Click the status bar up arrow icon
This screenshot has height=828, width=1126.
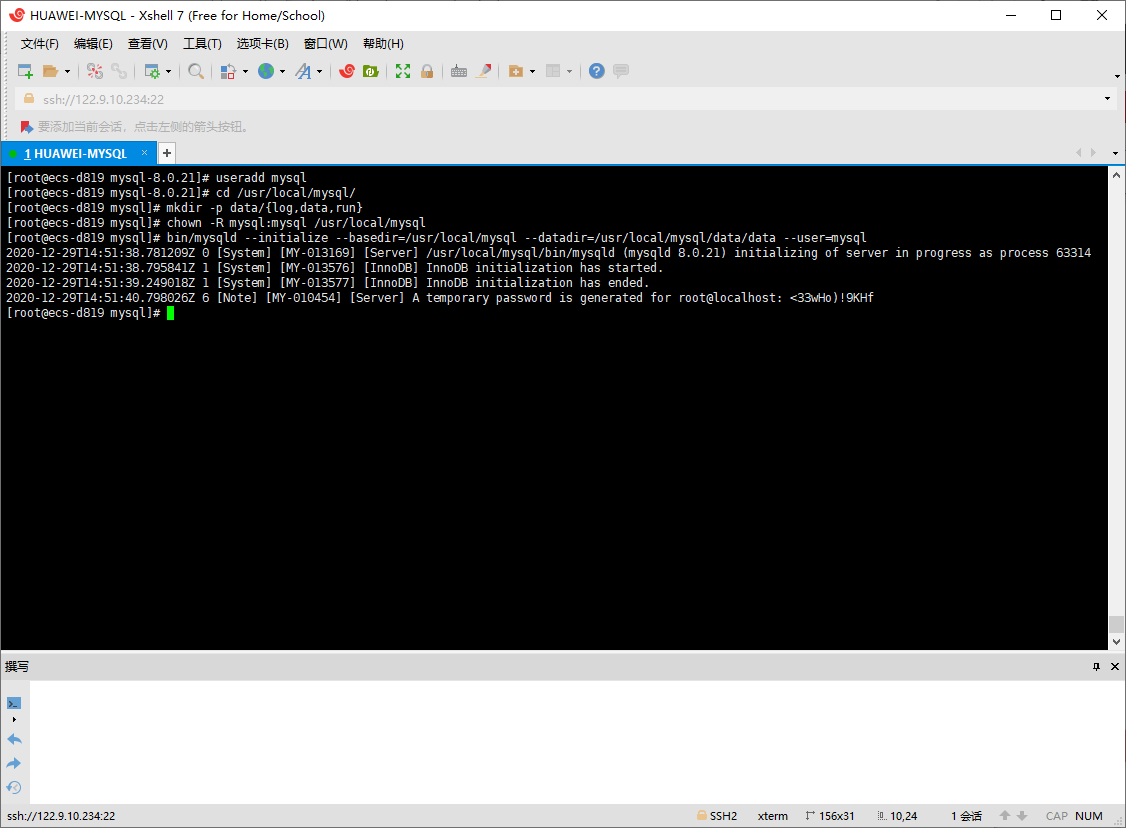point(1005,816)
